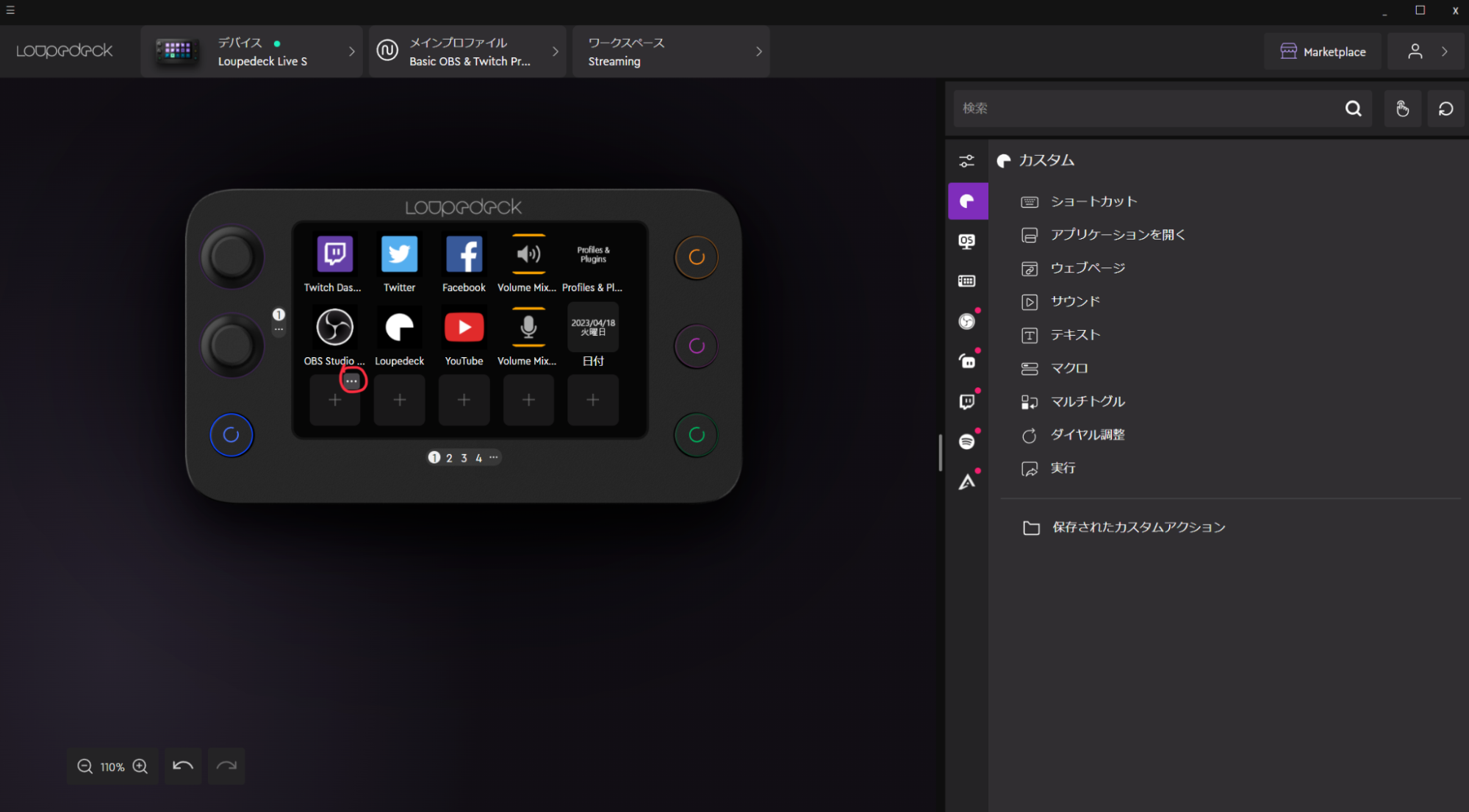This screenshot has width=1469, height=812.
Task: Open the Streamlabs plugin sidebar icon
Action: [967, 361]
